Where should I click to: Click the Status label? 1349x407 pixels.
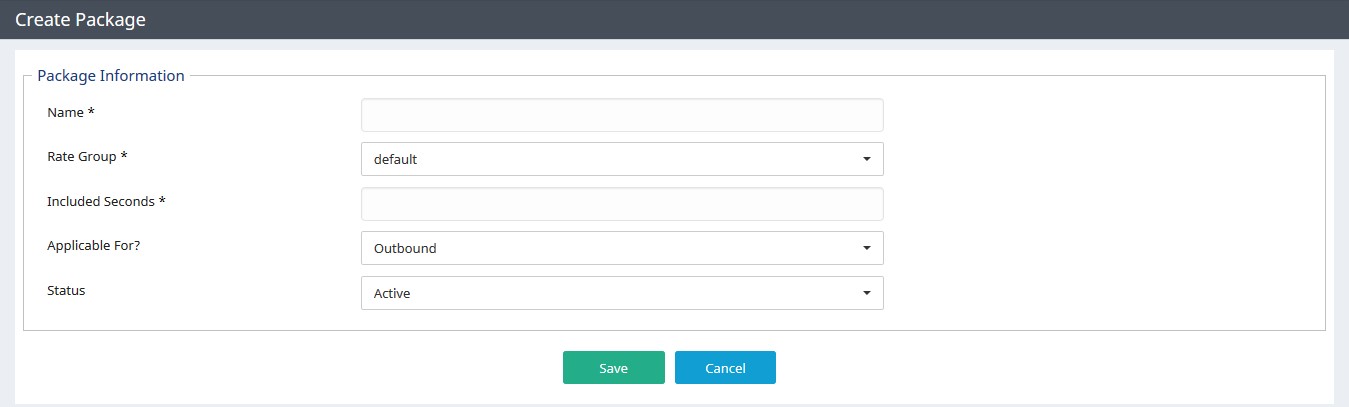point(66,290)
